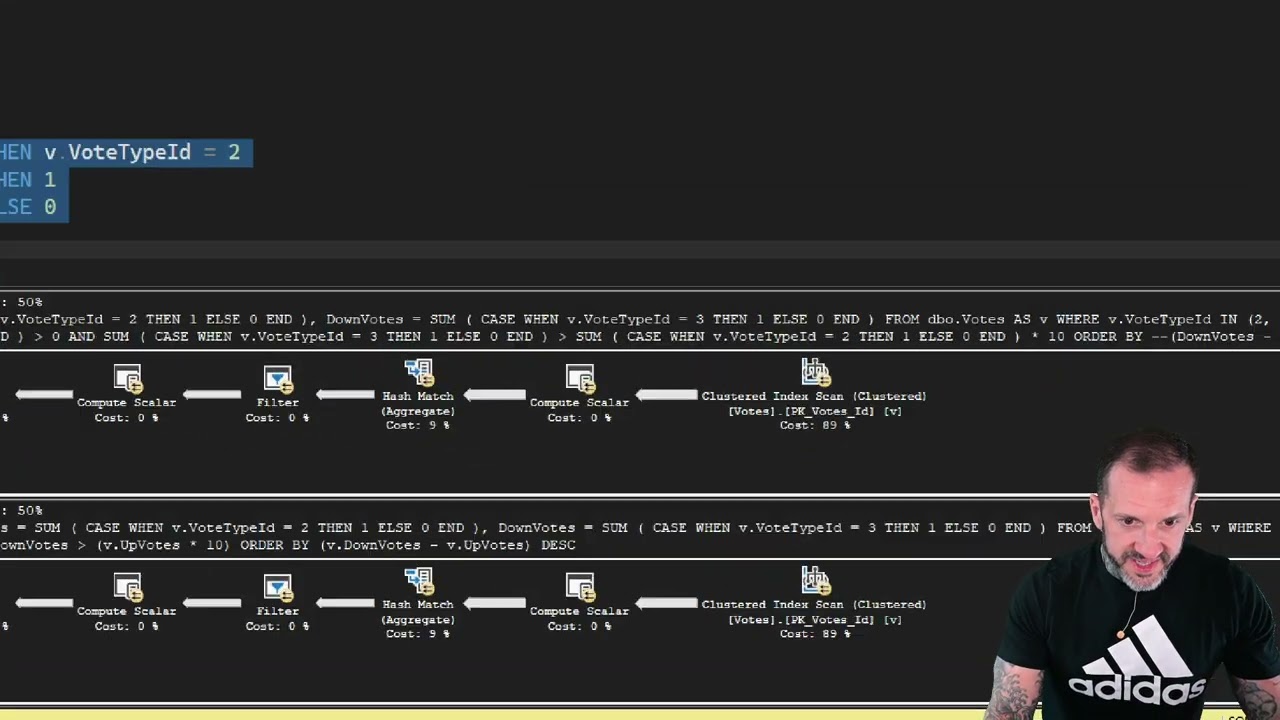Click 'Cost: 89 %' under second plan scan
The image size is (1280, 720).
coord(815,634)
